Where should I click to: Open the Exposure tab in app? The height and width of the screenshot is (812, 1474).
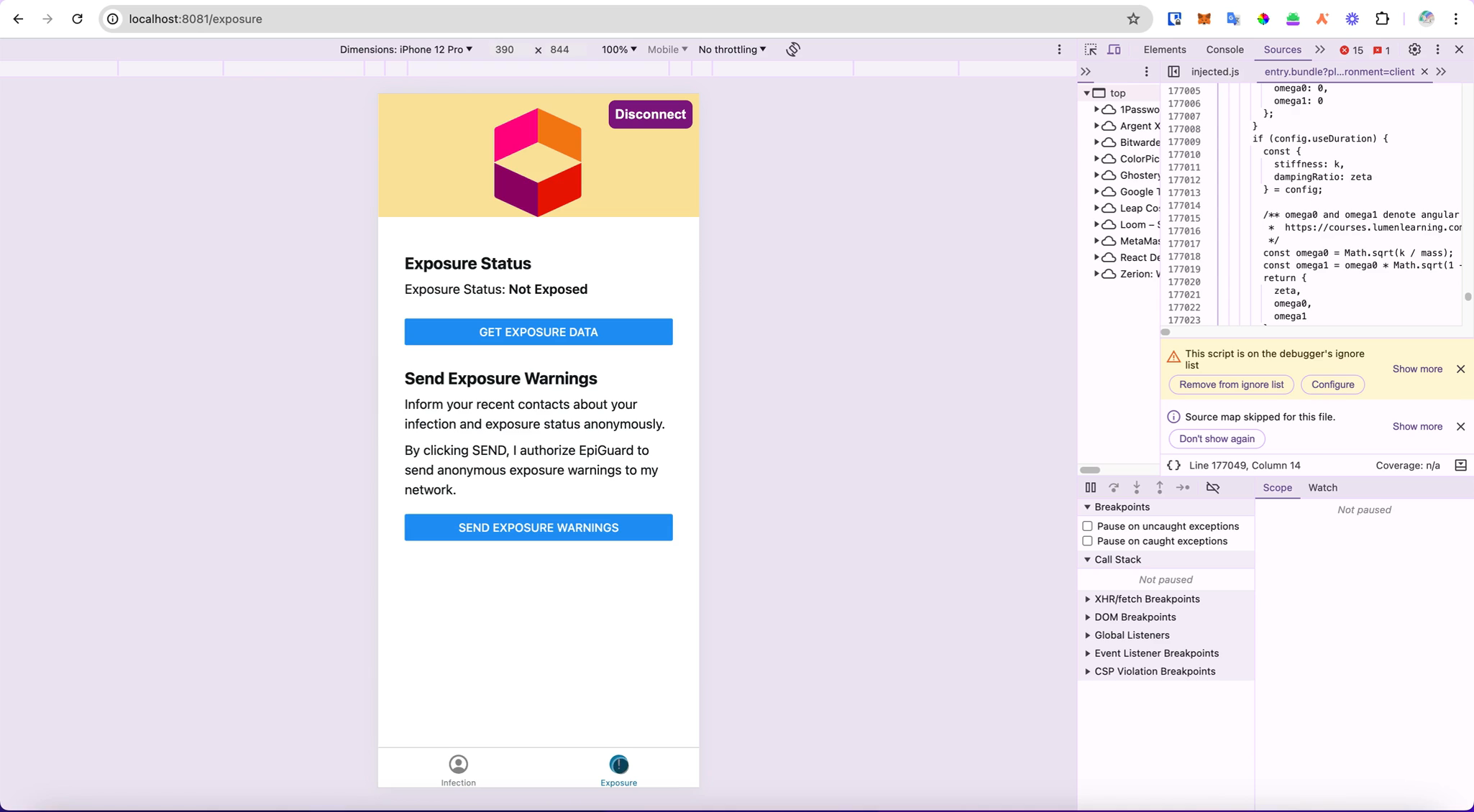(x=618, y=770)
